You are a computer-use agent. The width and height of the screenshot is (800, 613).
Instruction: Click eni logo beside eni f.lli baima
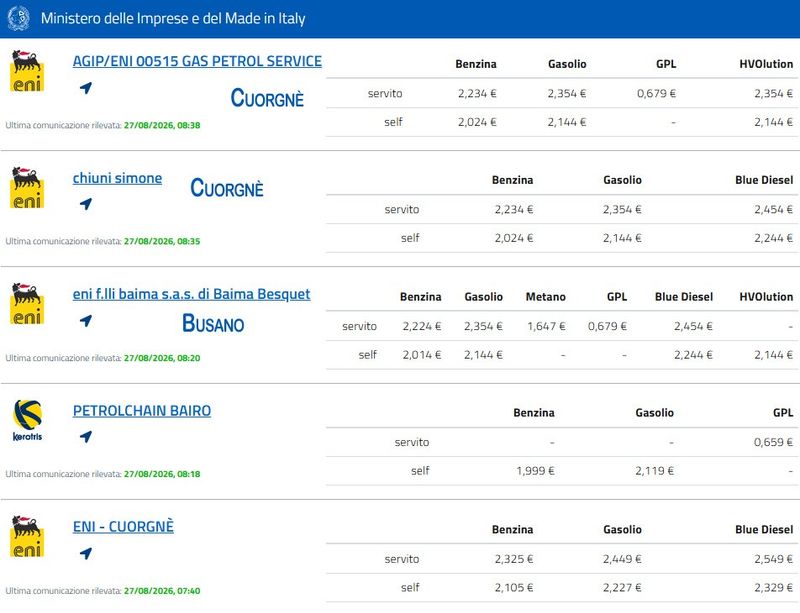[x=27, y=304]
